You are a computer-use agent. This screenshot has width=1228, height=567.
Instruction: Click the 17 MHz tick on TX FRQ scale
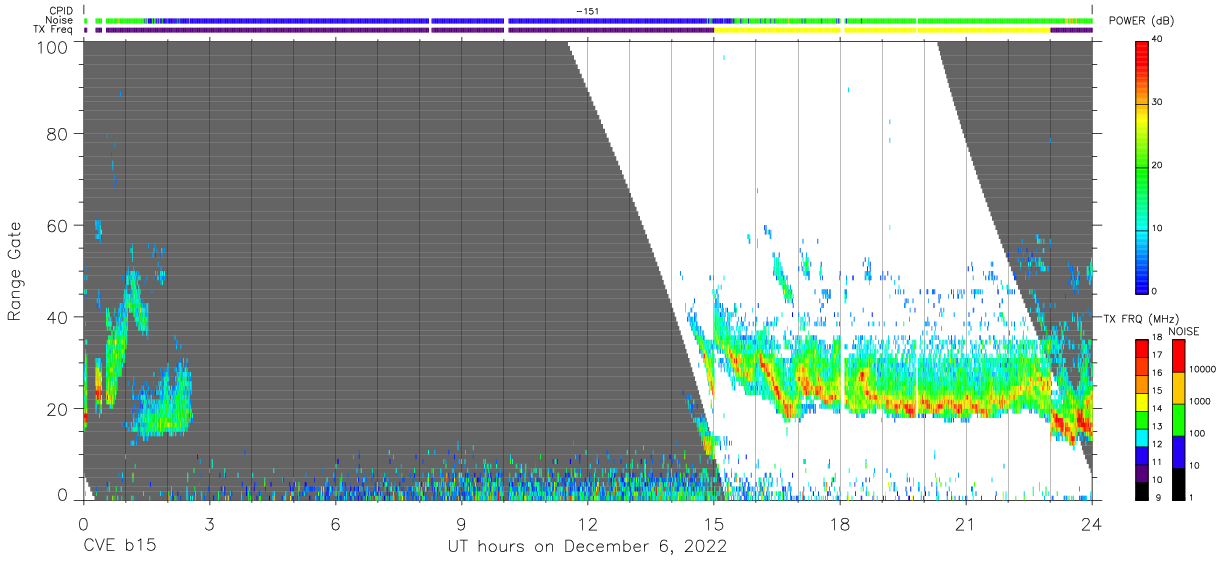(1157, 355)
